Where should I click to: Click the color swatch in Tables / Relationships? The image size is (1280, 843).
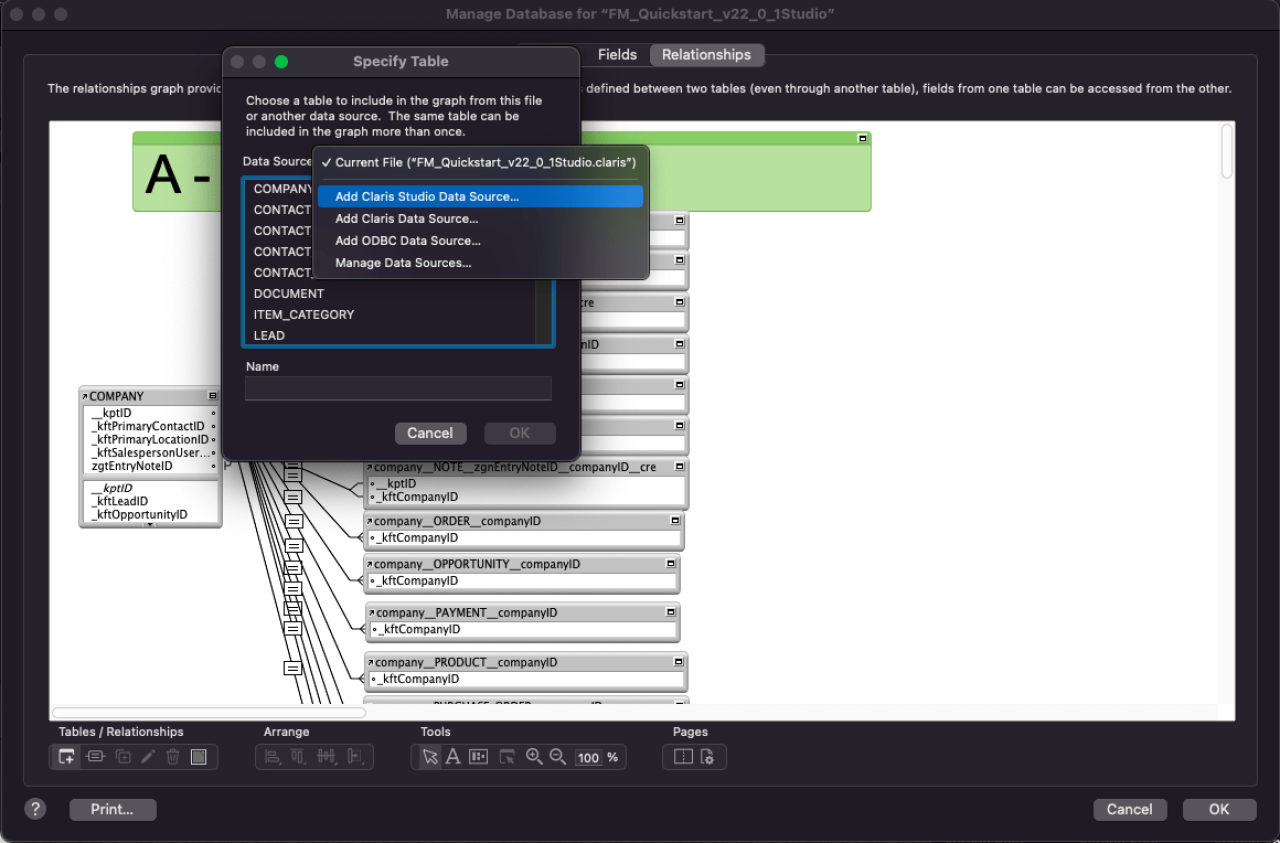(199, 757)
